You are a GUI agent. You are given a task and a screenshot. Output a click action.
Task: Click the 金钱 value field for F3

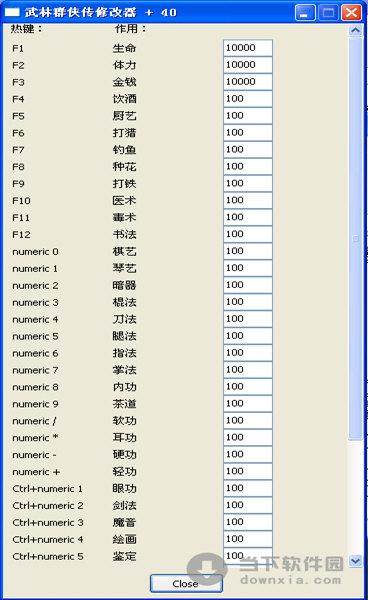click(248, 82)
